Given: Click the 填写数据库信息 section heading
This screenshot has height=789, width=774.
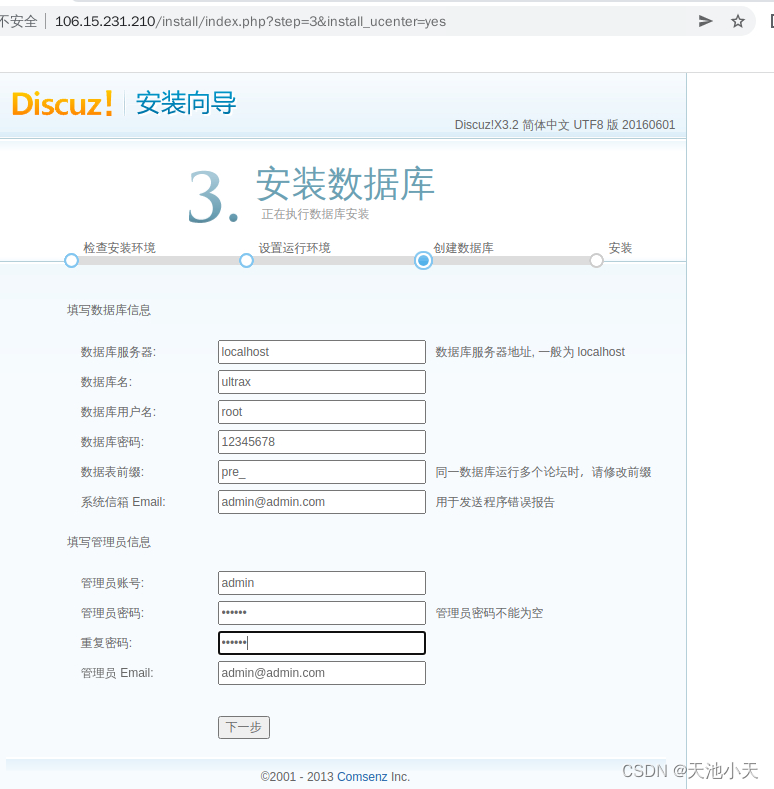Looking at the screenshot, I should pyautogui.click(x=109, y=310).
